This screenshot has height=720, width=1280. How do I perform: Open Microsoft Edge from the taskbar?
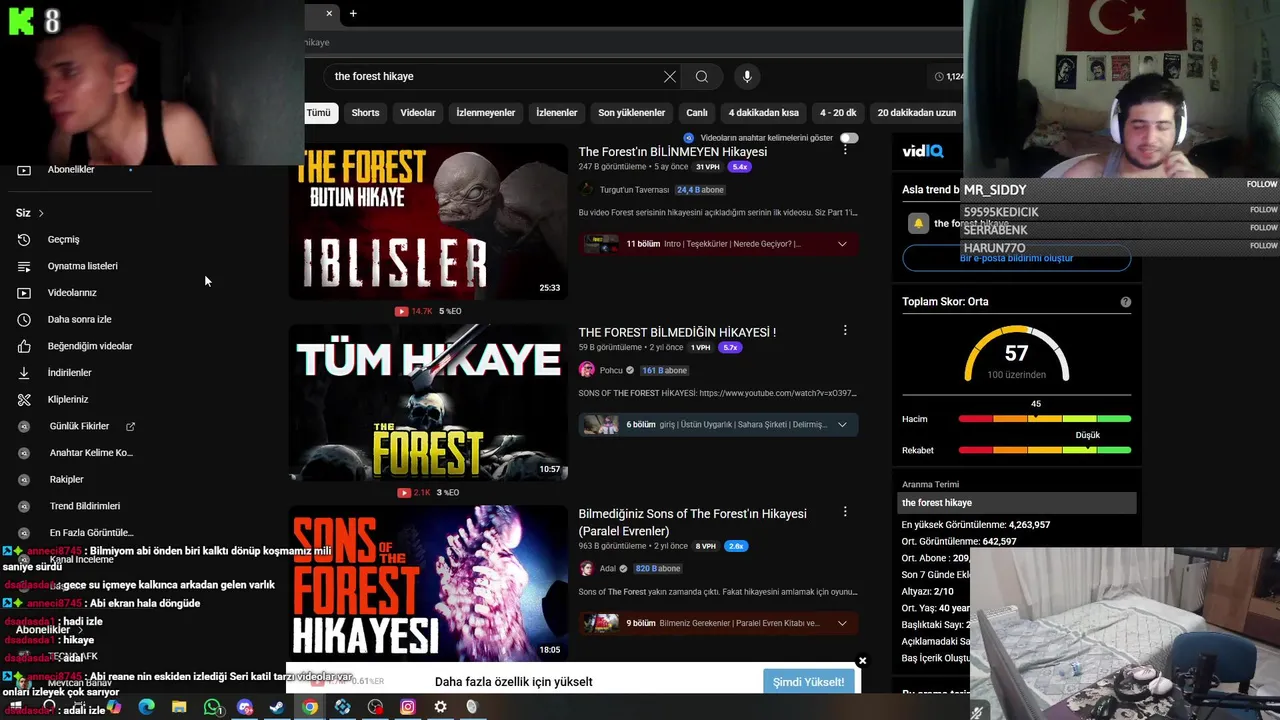[x=146, y=707]
